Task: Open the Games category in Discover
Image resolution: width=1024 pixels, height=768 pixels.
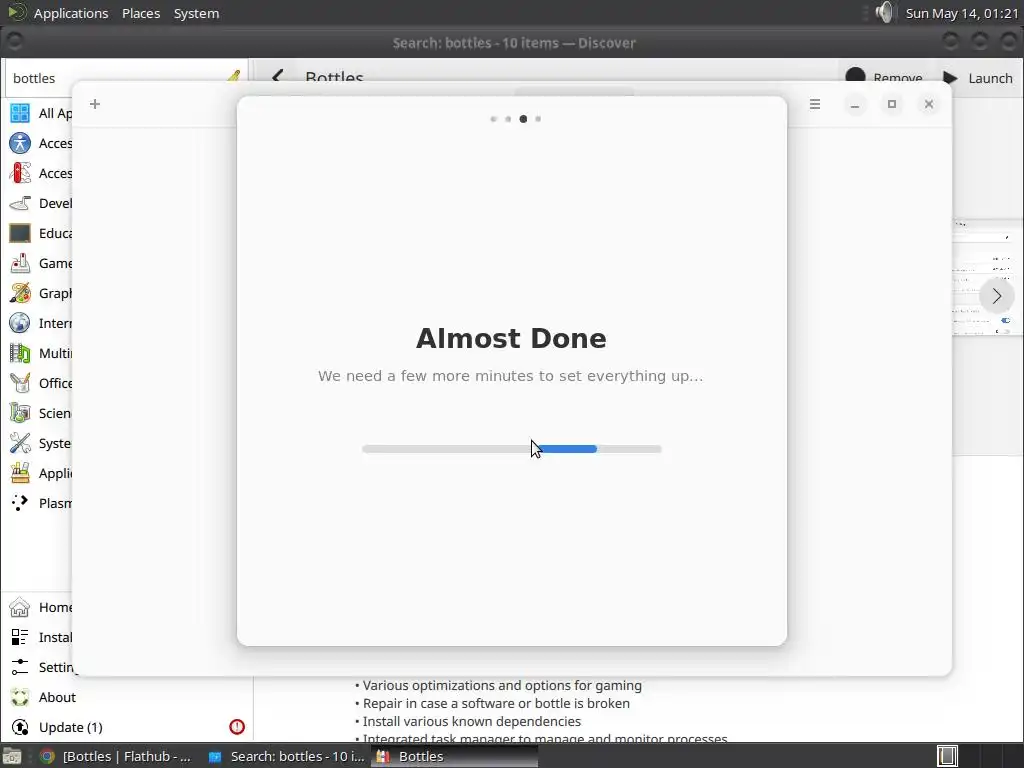Action: point(40,263)
